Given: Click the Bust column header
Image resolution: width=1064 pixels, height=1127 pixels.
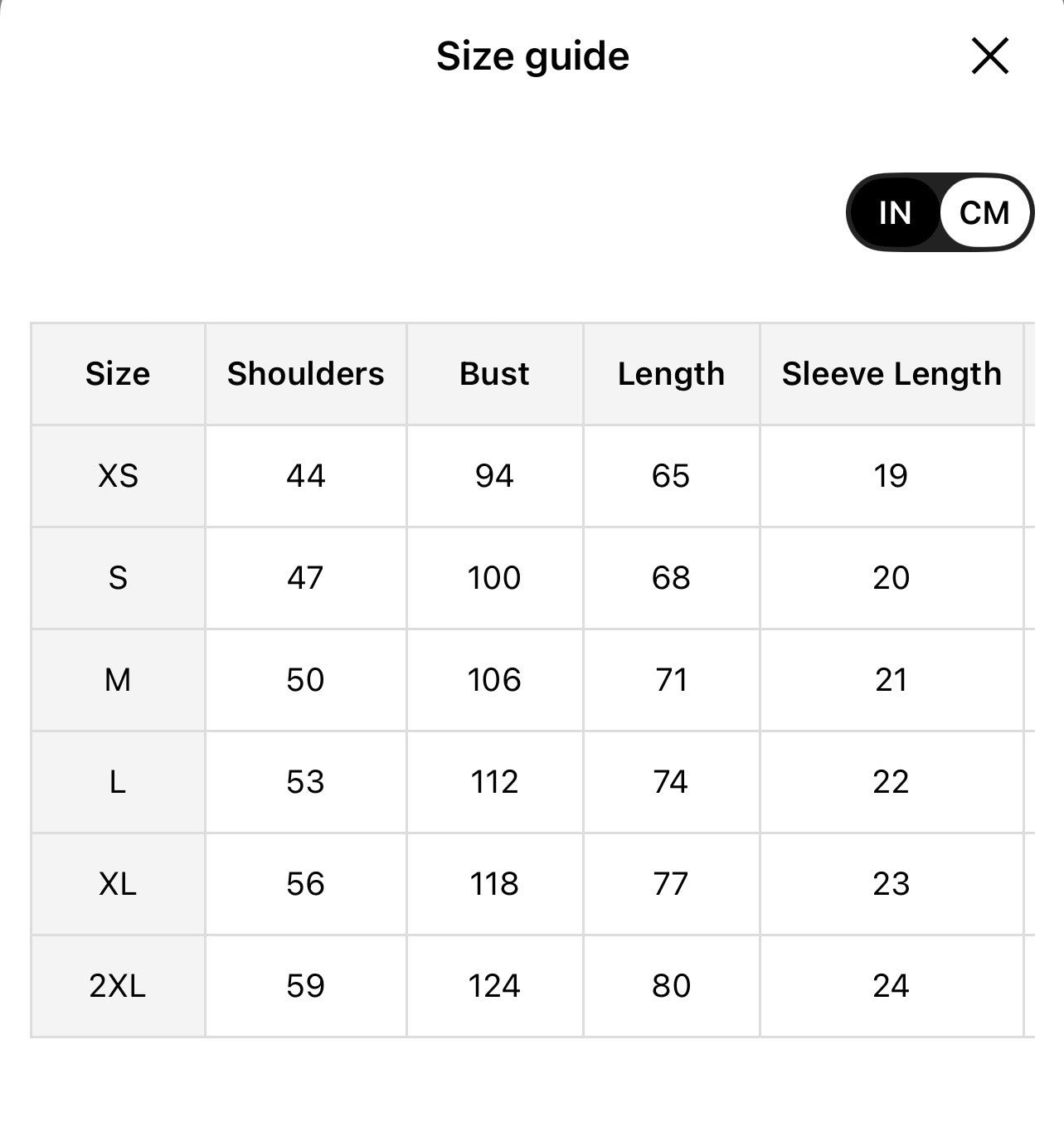Looking at the screenshot, I should [x=494, y=374].
